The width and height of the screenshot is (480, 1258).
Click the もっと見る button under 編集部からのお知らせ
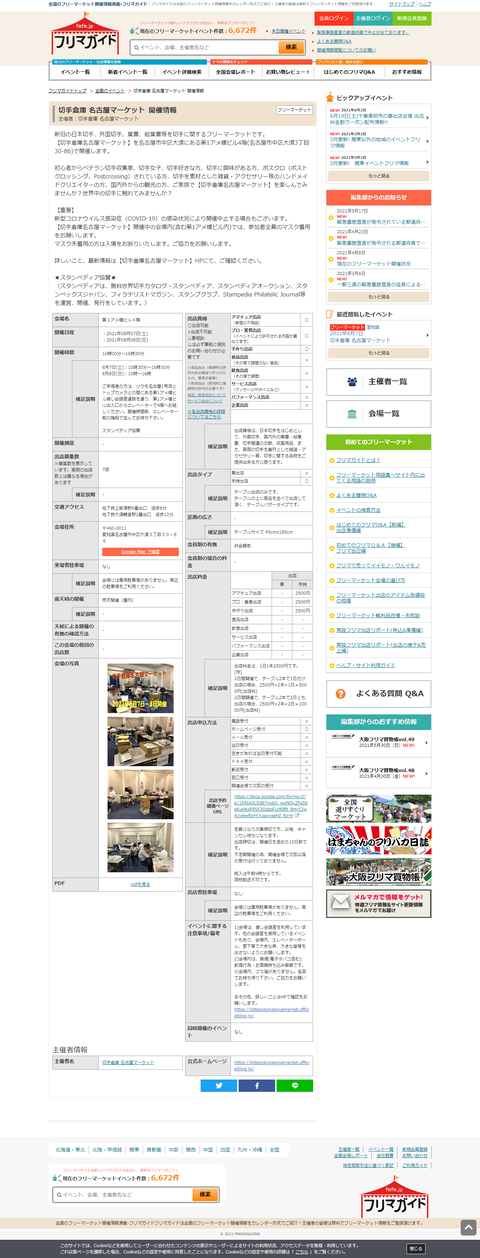pyautogui.click(x=378, y=296)
